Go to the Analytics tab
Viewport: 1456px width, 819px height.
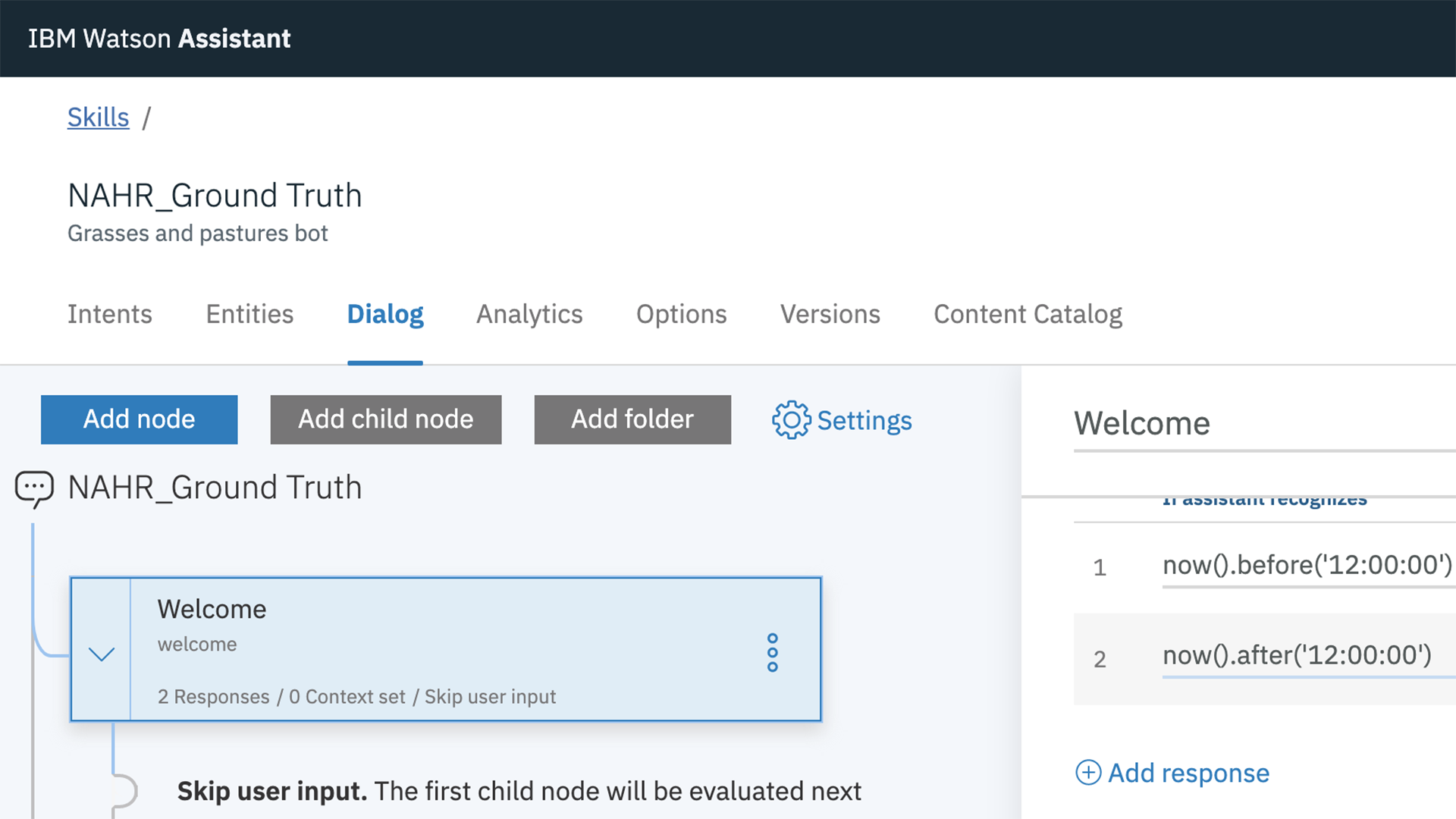[529, 314]
